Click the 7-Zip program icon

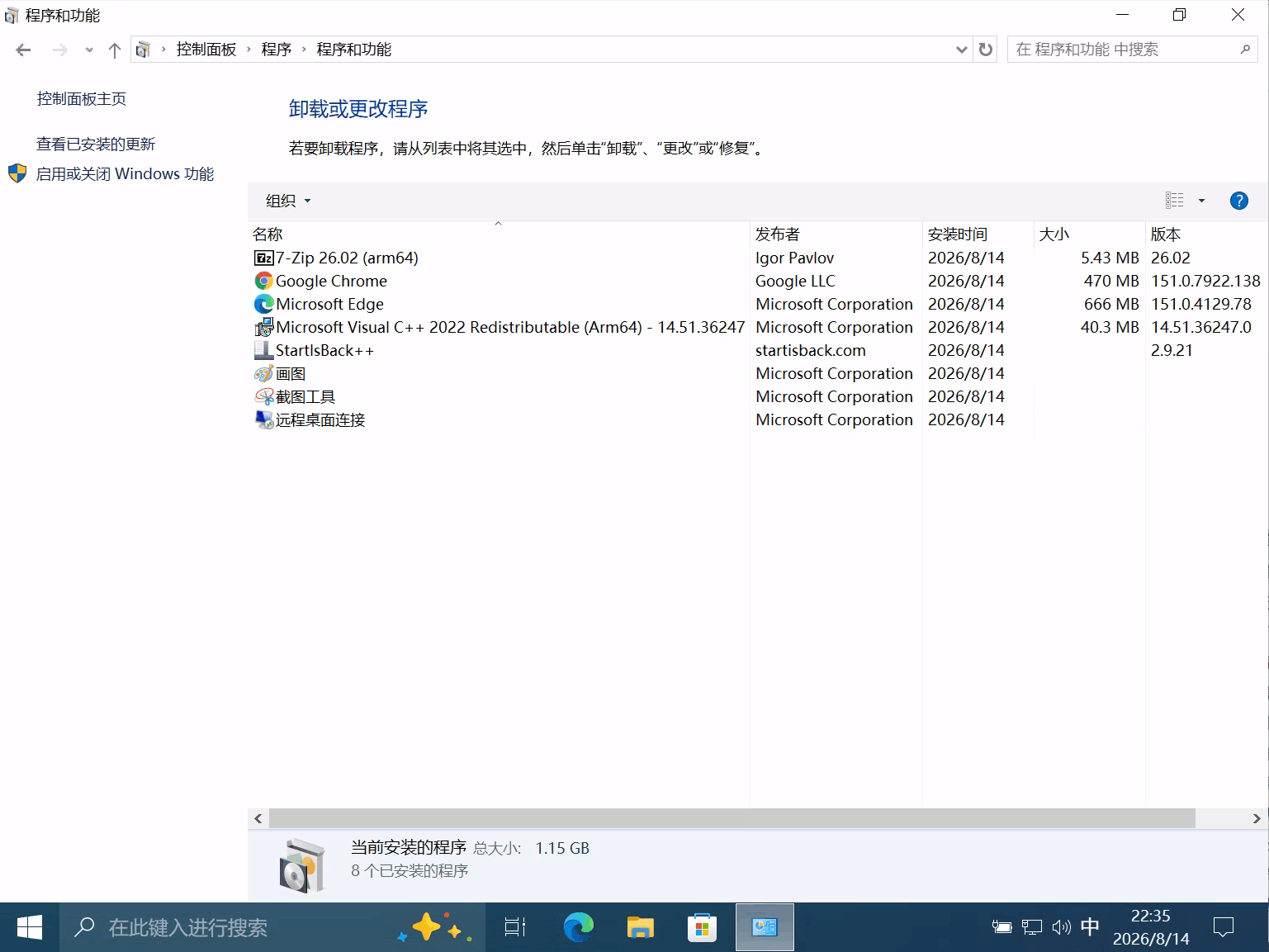coord(263,258)
